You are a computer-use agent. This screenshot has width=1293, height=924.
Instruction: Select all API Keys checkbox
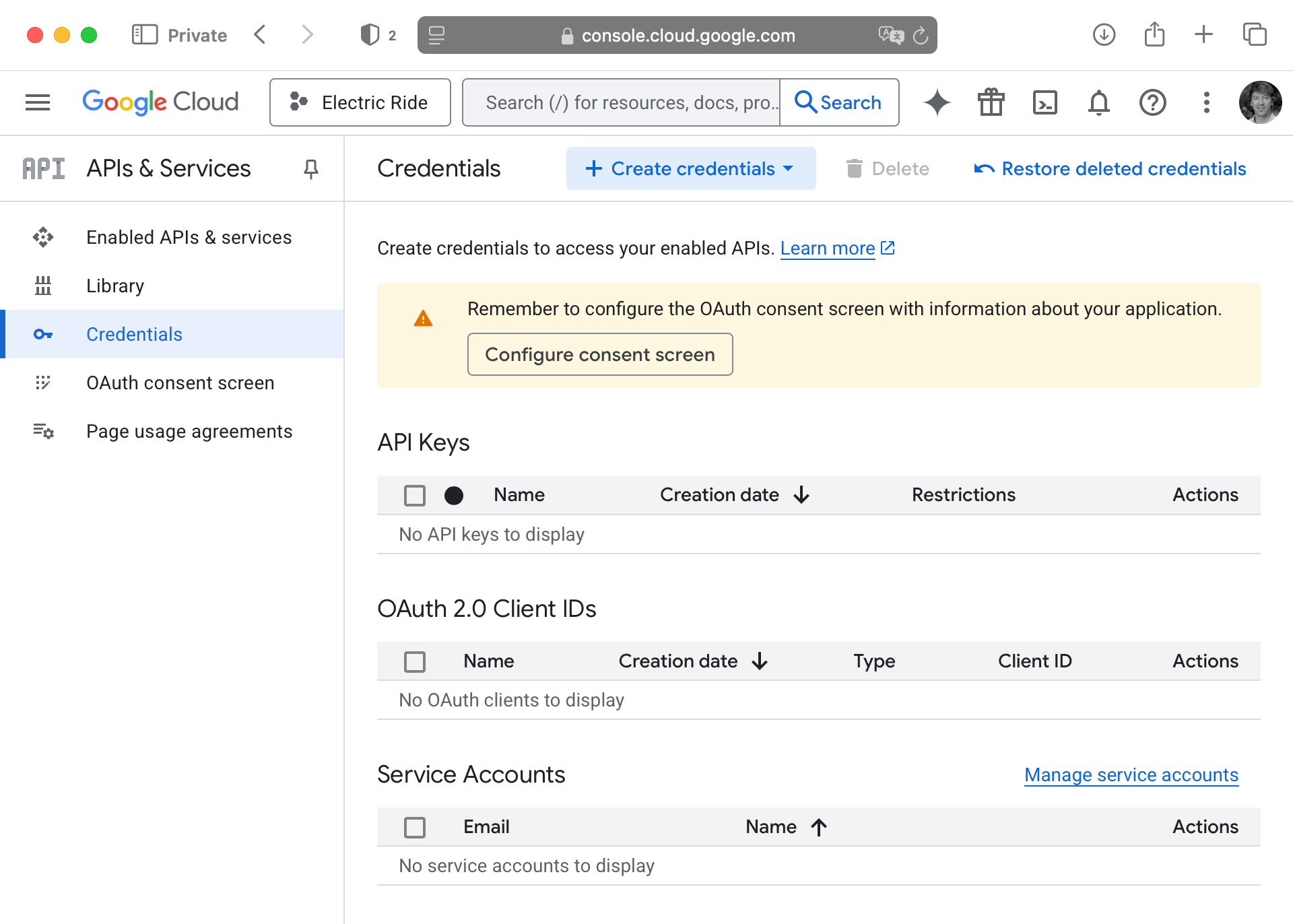(x=415, y=495)
